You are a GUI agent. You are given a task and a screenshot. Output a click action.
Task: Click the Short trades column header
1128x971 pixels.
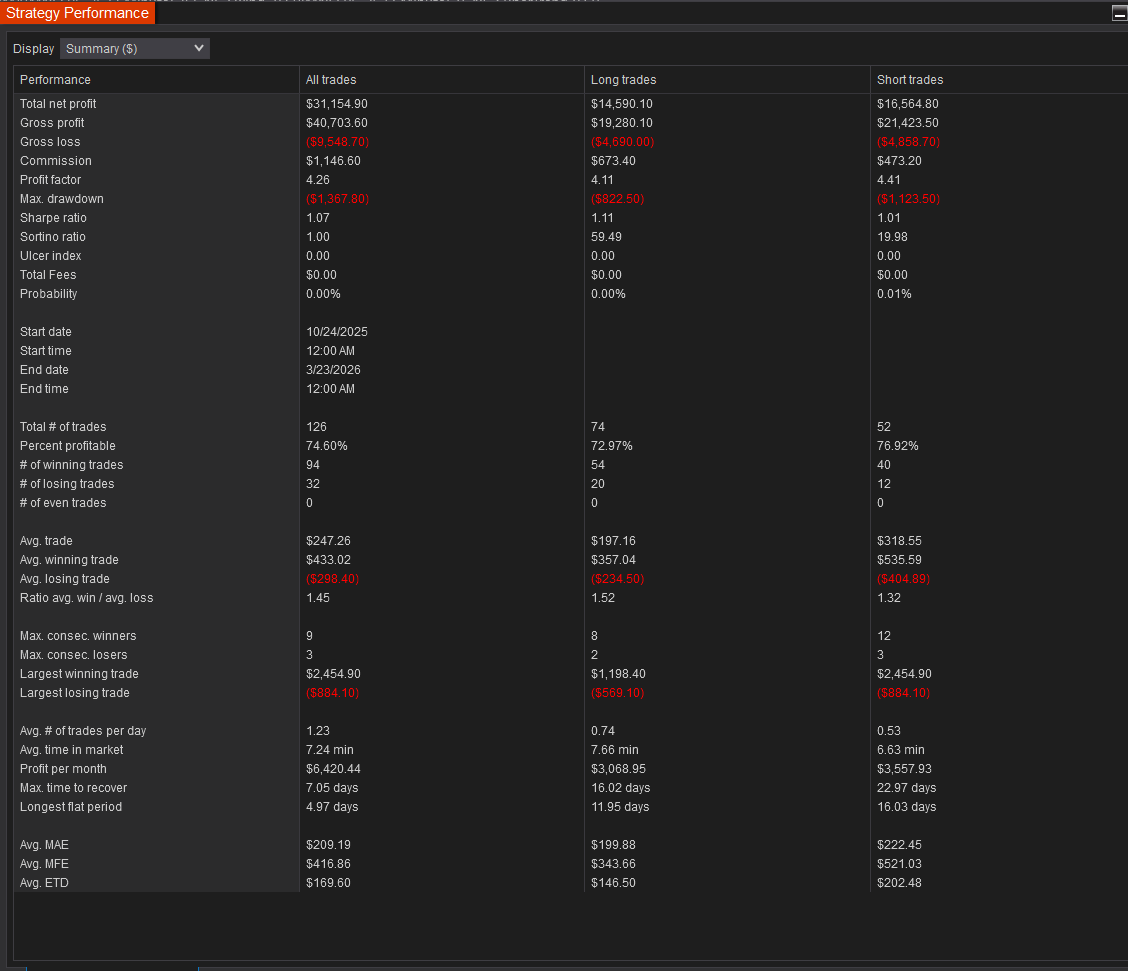[909, 80]
